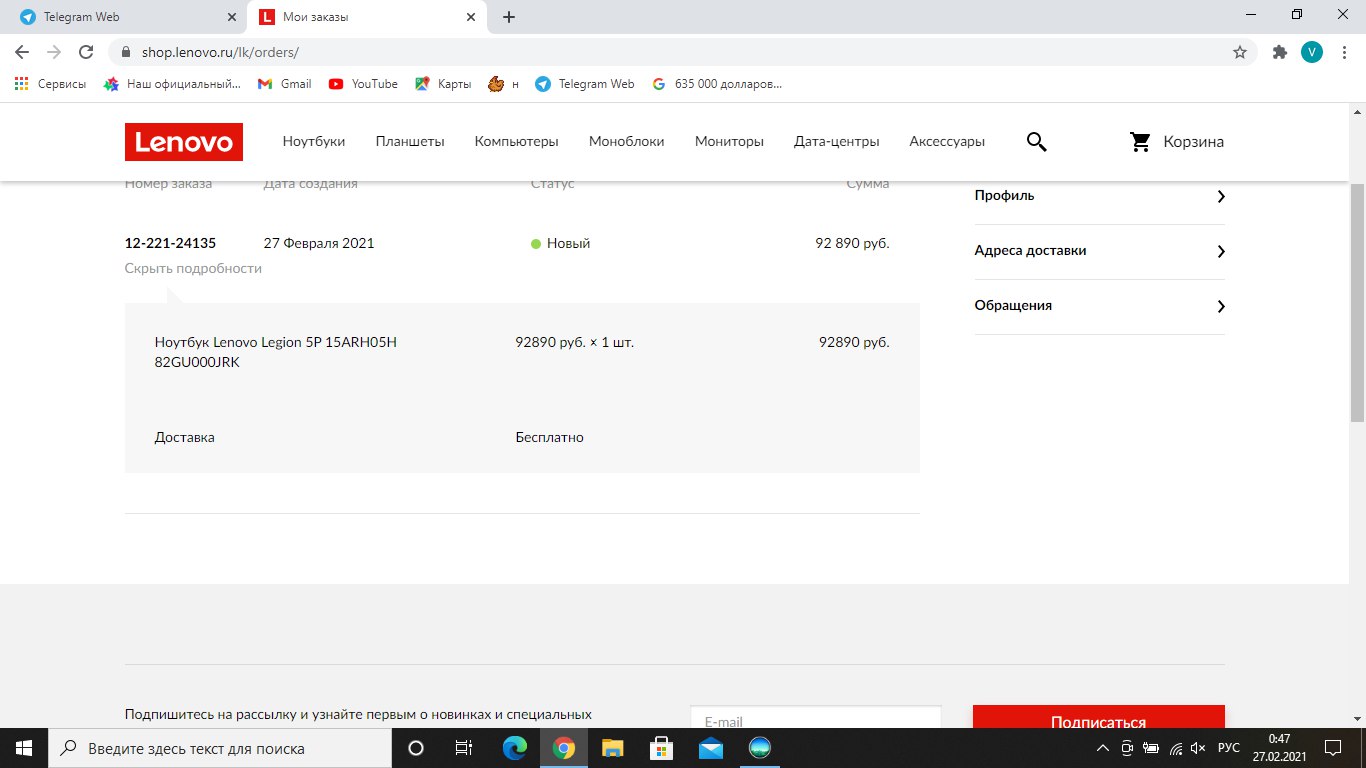Switch to the Telegram Web tab
1366x768 pixels.
(128, 17)
